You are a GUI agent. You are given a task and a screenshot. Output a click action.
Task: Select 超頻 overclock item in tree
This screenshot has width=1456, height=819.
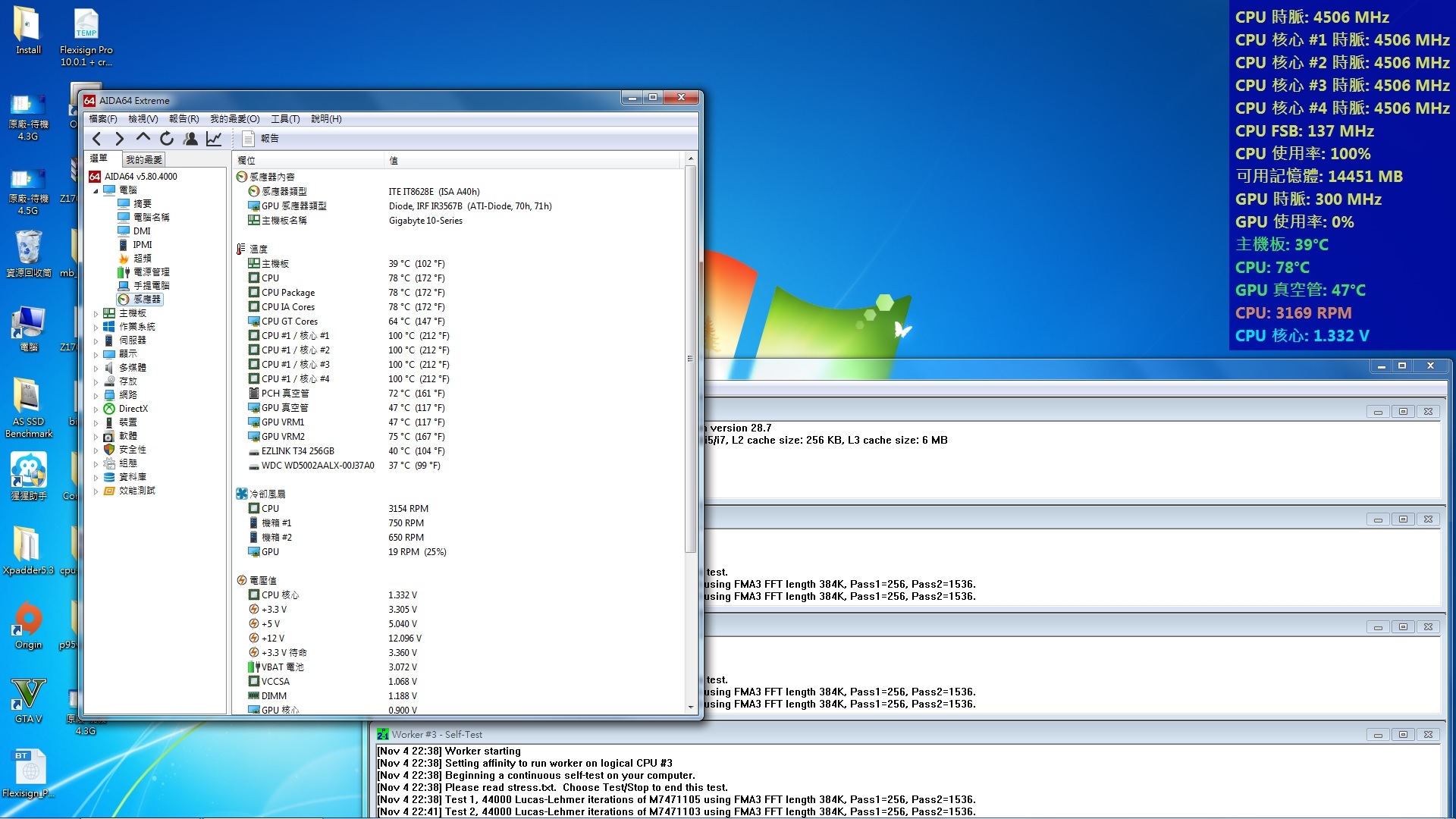pos(142,259)
